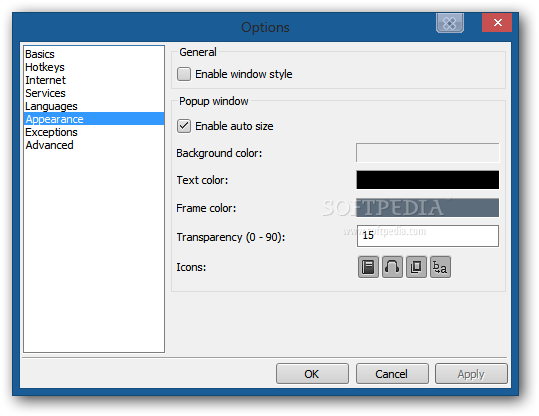This screenshot has width=539, height=416.
Task: Click the copy pages icon
Action: coord(416,267)
